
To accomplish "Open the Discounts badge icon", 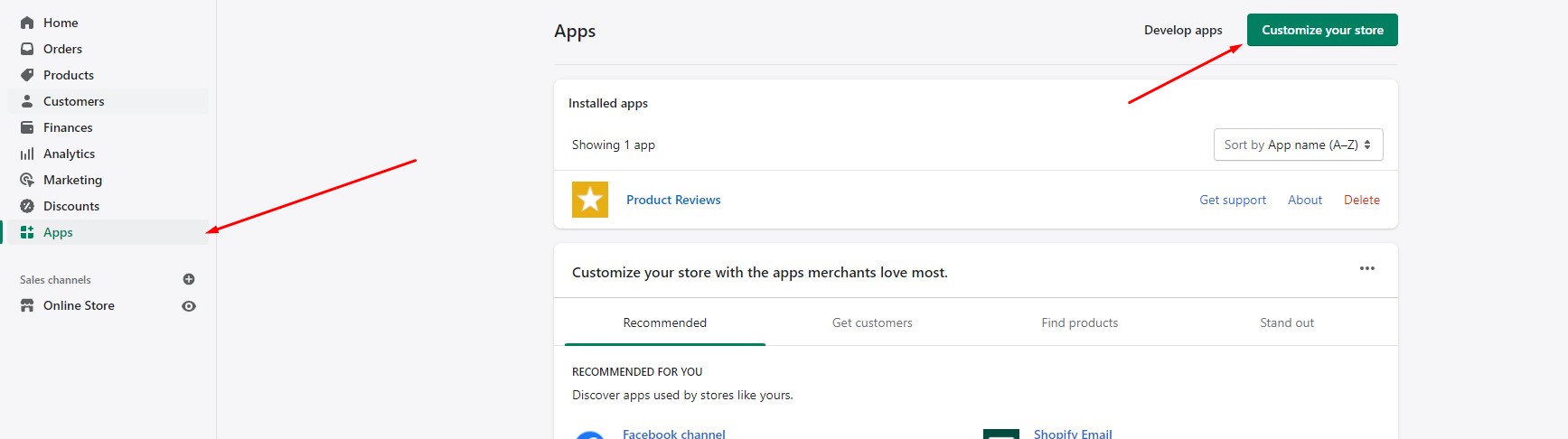I will click(x=27, y=206).
